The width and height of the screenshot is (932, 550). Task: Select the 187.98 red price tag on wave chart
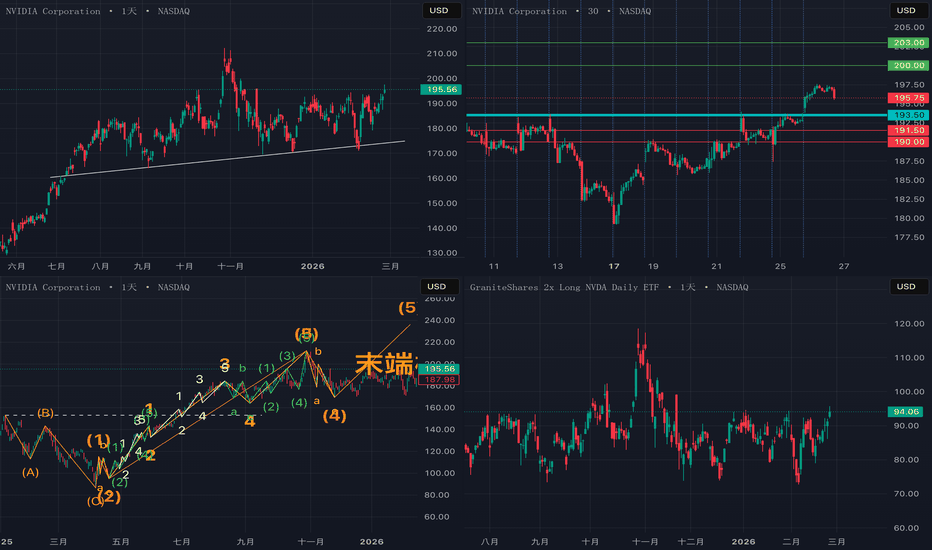(x=439, y=379)
